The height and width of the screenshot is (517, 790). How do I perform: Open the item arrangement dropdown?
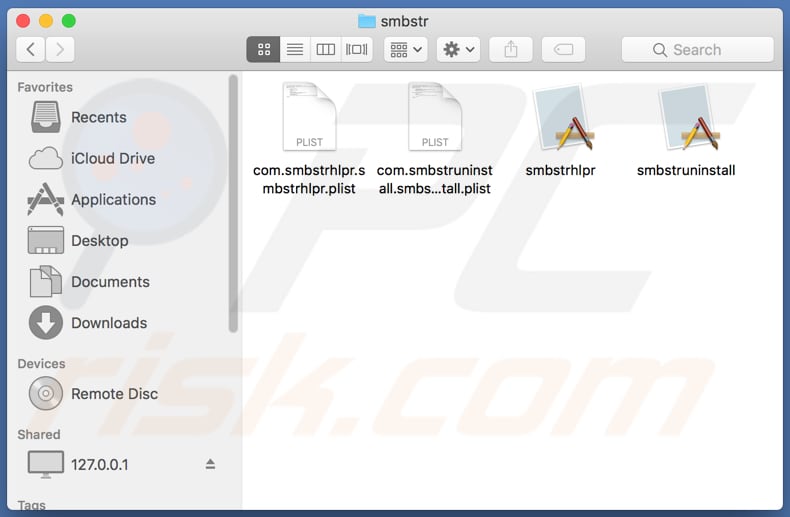(405, 49)
